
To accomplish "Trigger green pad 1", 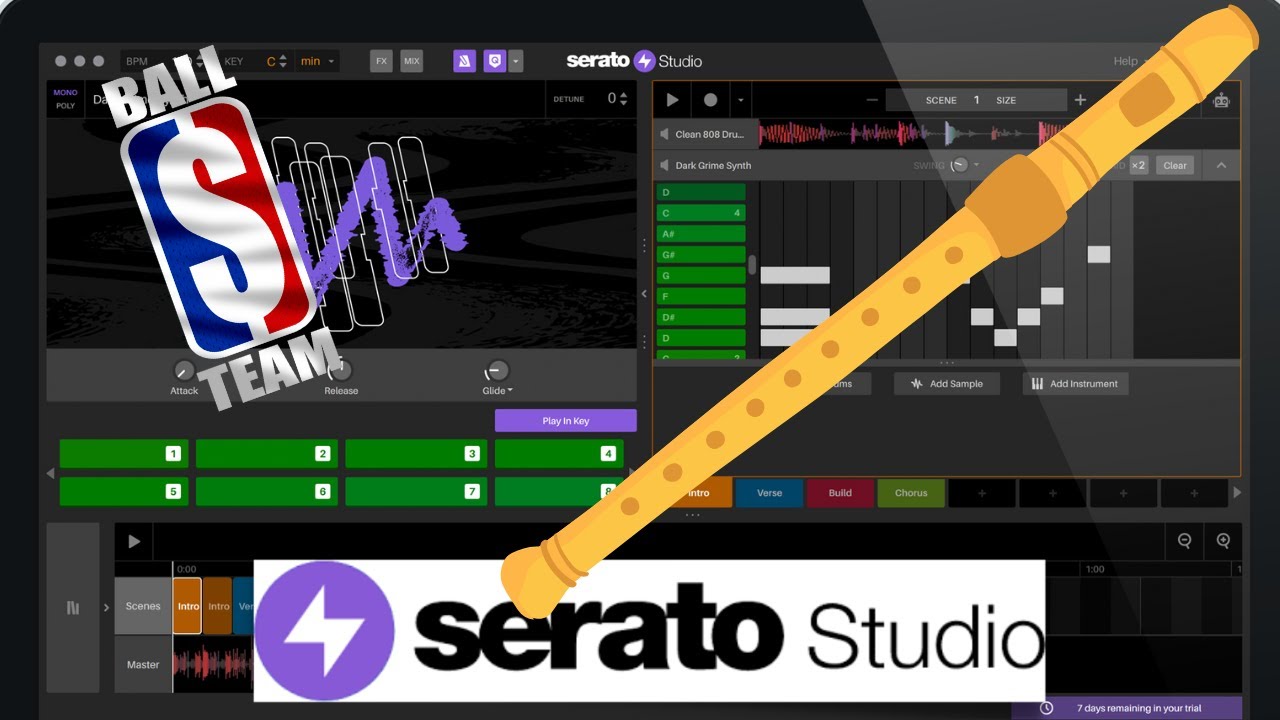I will click(124, 454).
